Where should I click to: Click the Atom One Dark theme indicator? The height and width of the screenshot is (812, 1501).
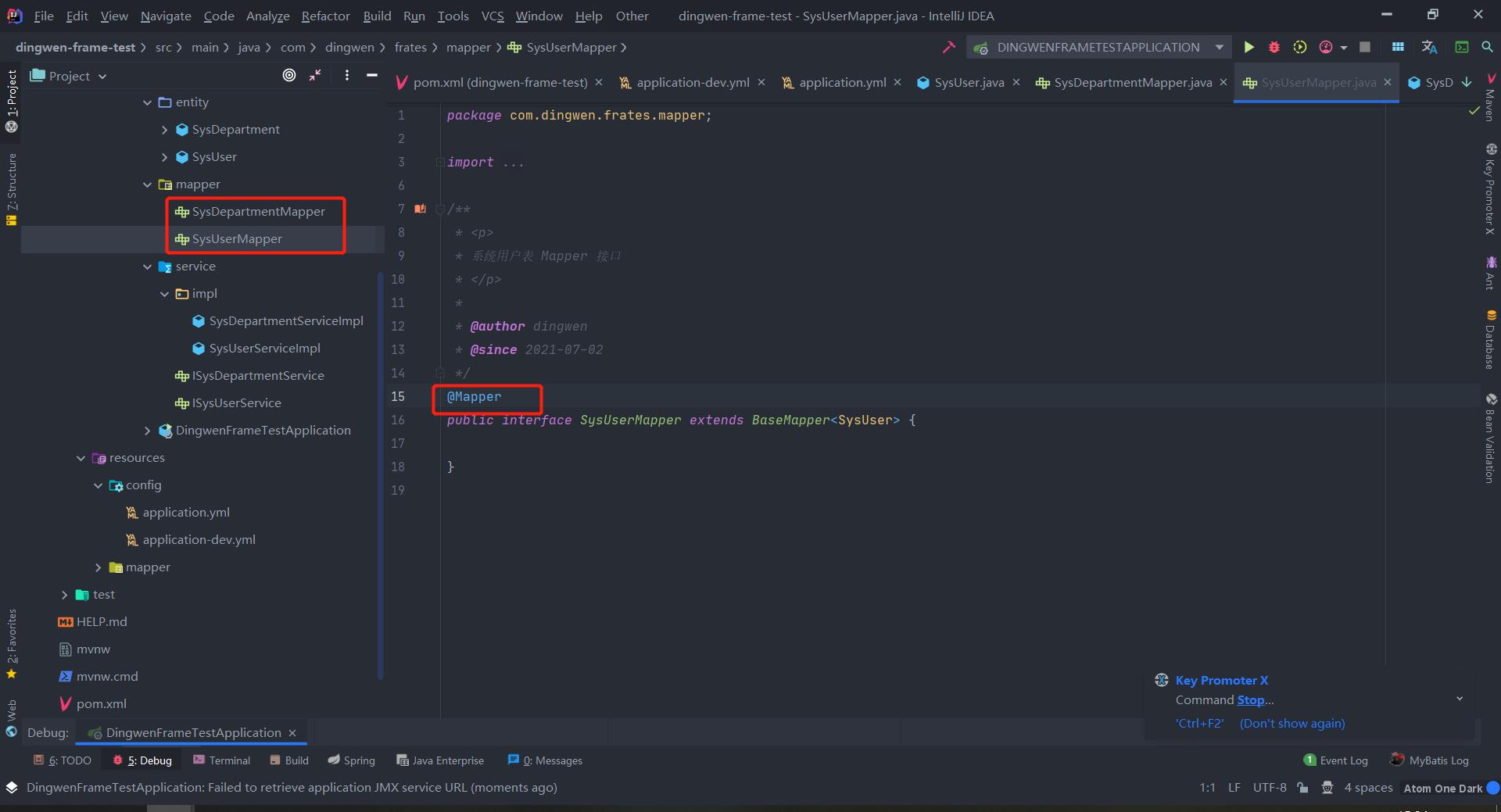[x=1443, y=789]
